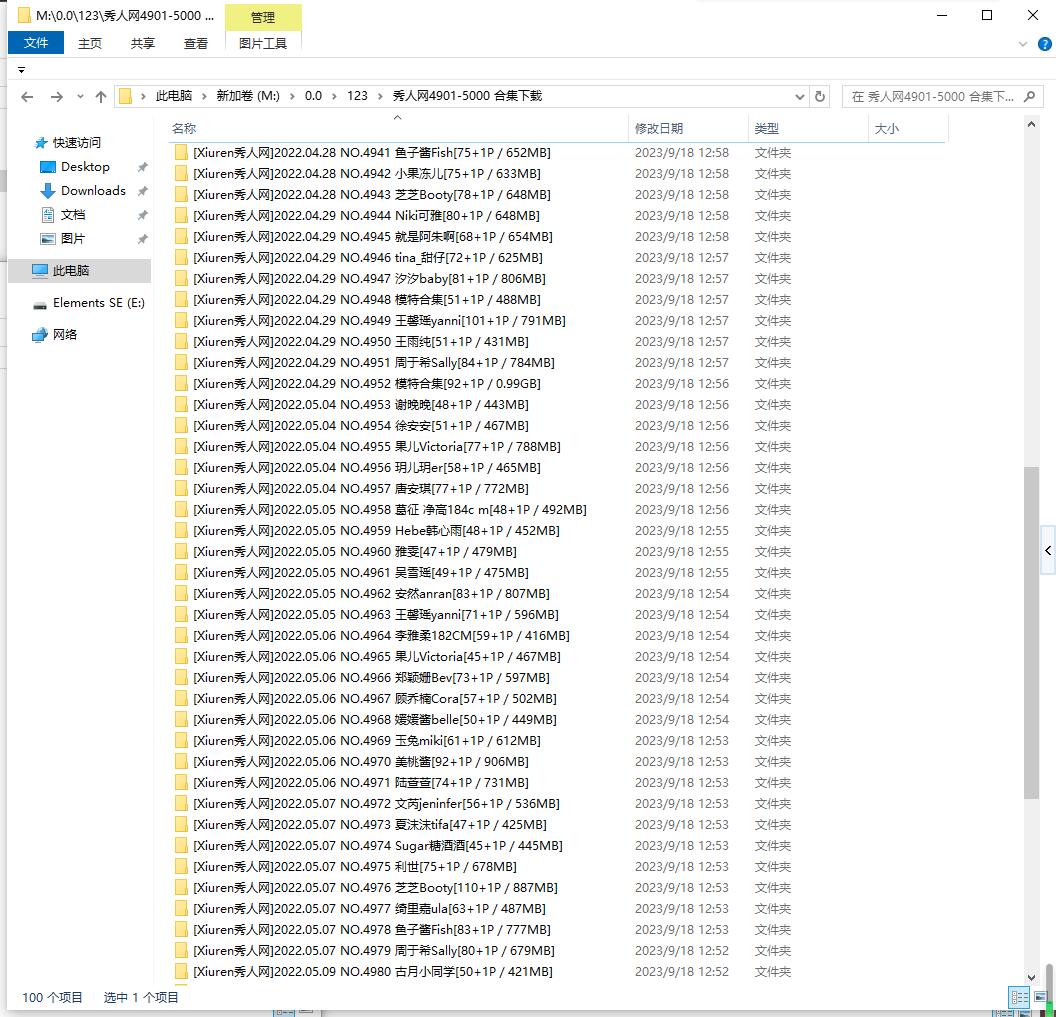Switch to the 主页 ribbon tab

[90, 43]
